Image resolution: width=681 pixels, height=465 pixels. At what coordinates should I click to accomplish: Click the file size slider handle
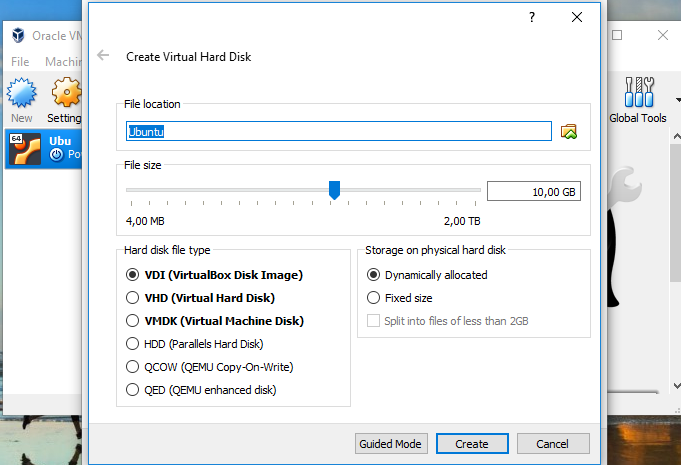click(334, 190)
